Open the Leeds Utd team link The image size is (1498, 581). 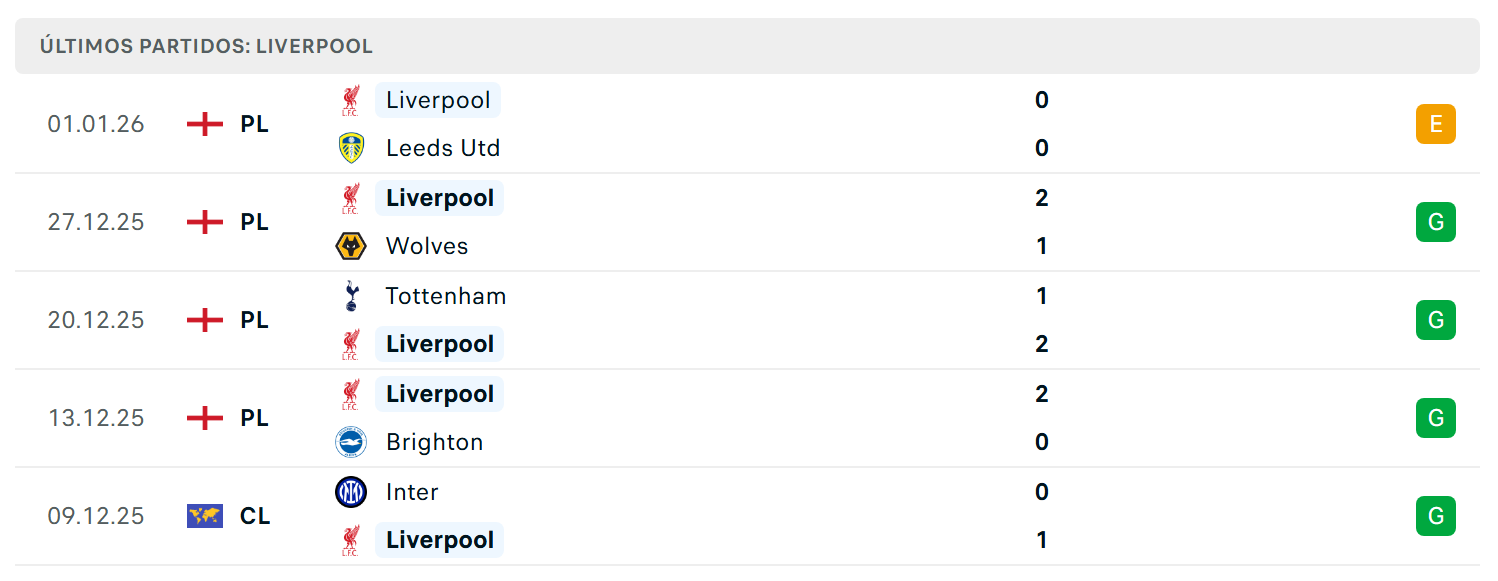(443, 148)
